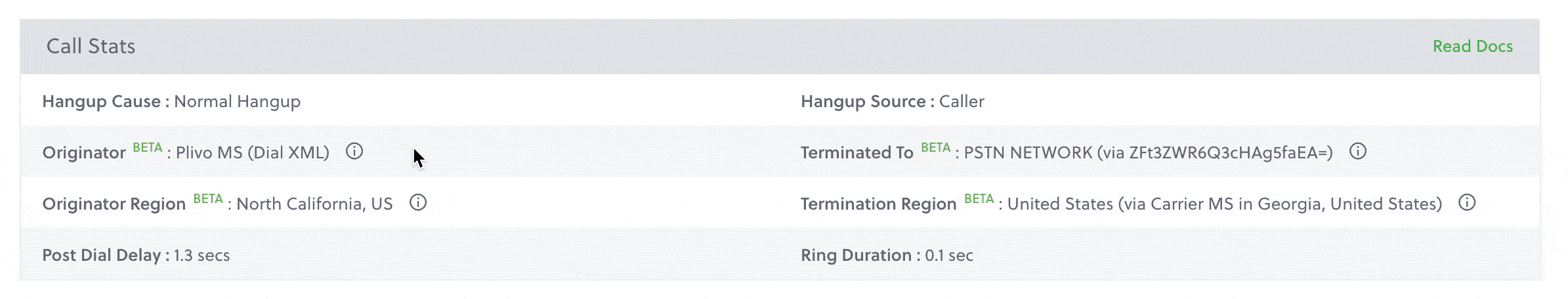
Task: Open the Read Docs link
Action: [1472, 47]
